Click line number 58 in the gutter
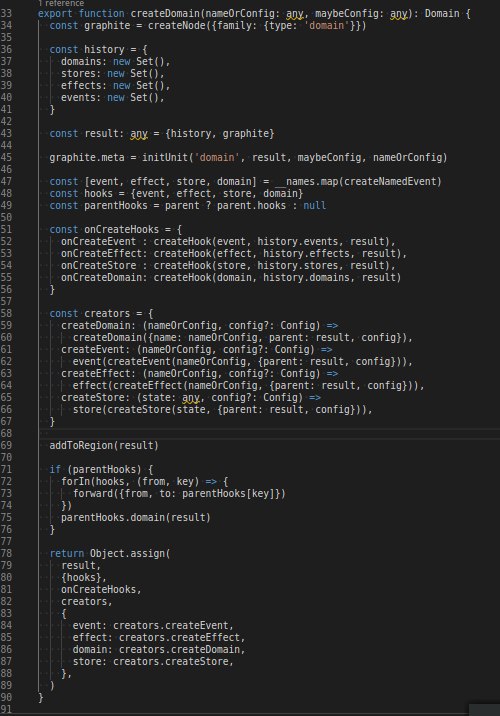Viewport: 500px width, 716px height. click(6, 314)
